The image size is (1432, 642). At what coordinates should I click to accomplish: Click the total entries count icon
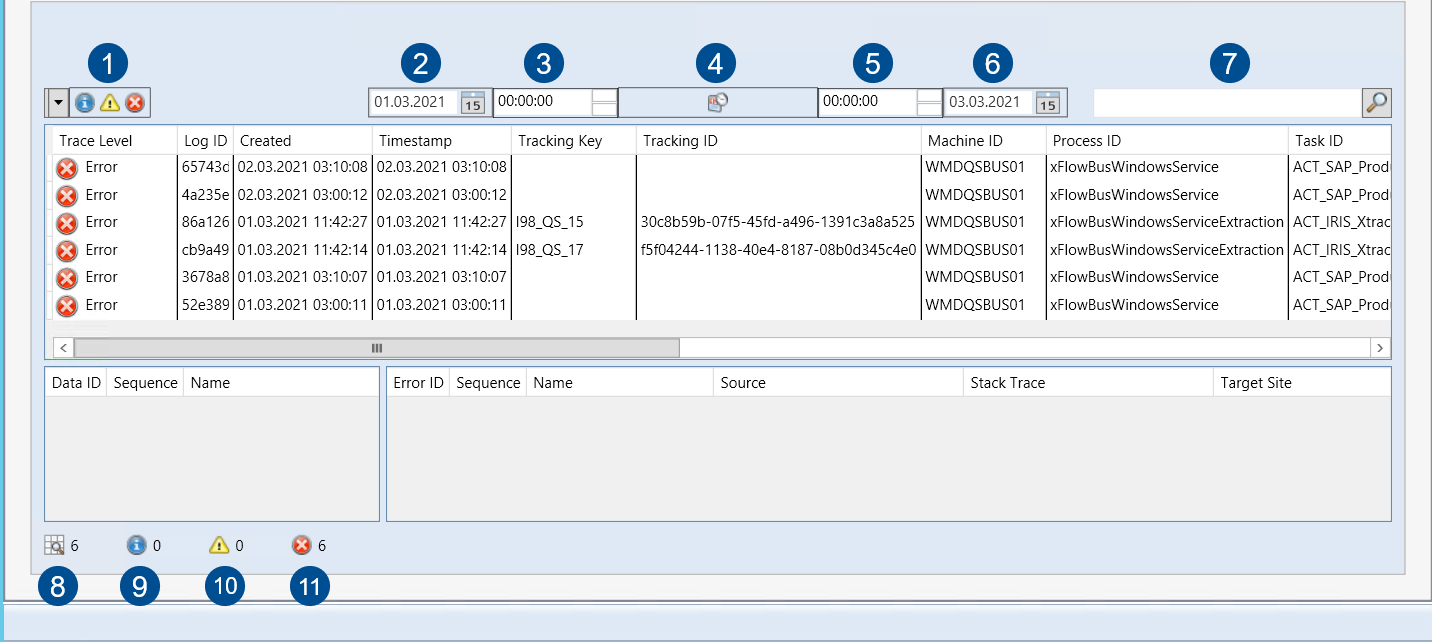pyautogui.click(x=54, y=546)
